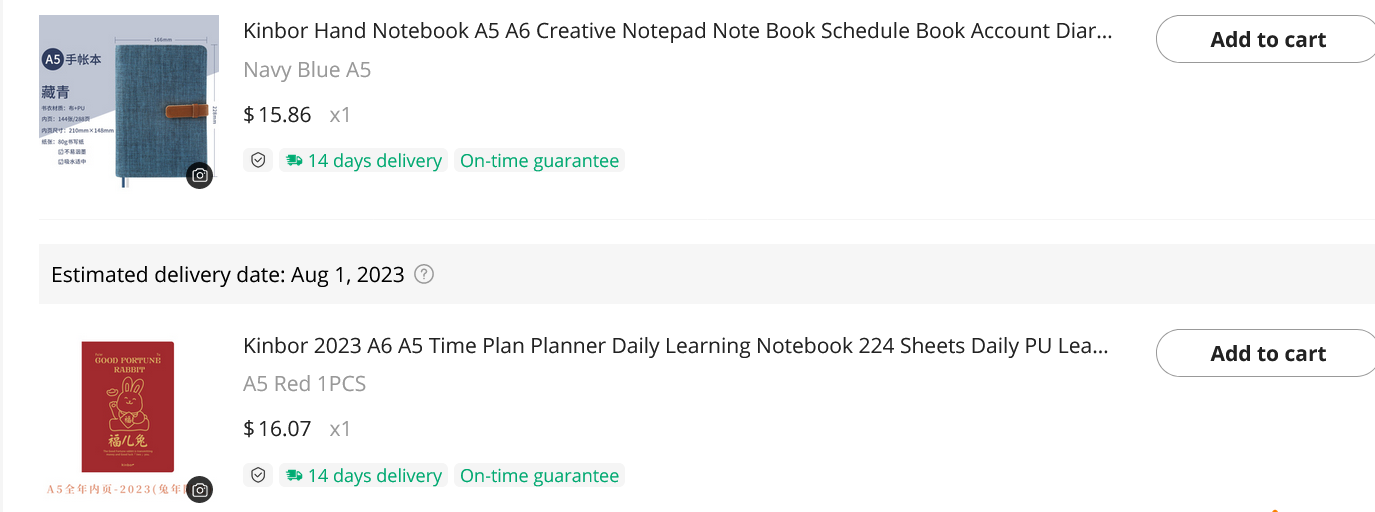Open Kinbor 2023 A6 A5 Planner product title
1375x512 pixels.
[x=675, y=346]
